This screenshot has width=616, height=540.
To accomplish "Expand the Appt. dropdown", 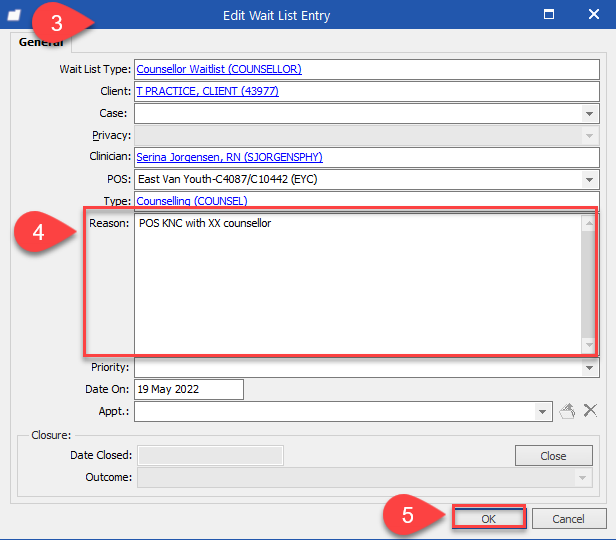I will [542, 412].
